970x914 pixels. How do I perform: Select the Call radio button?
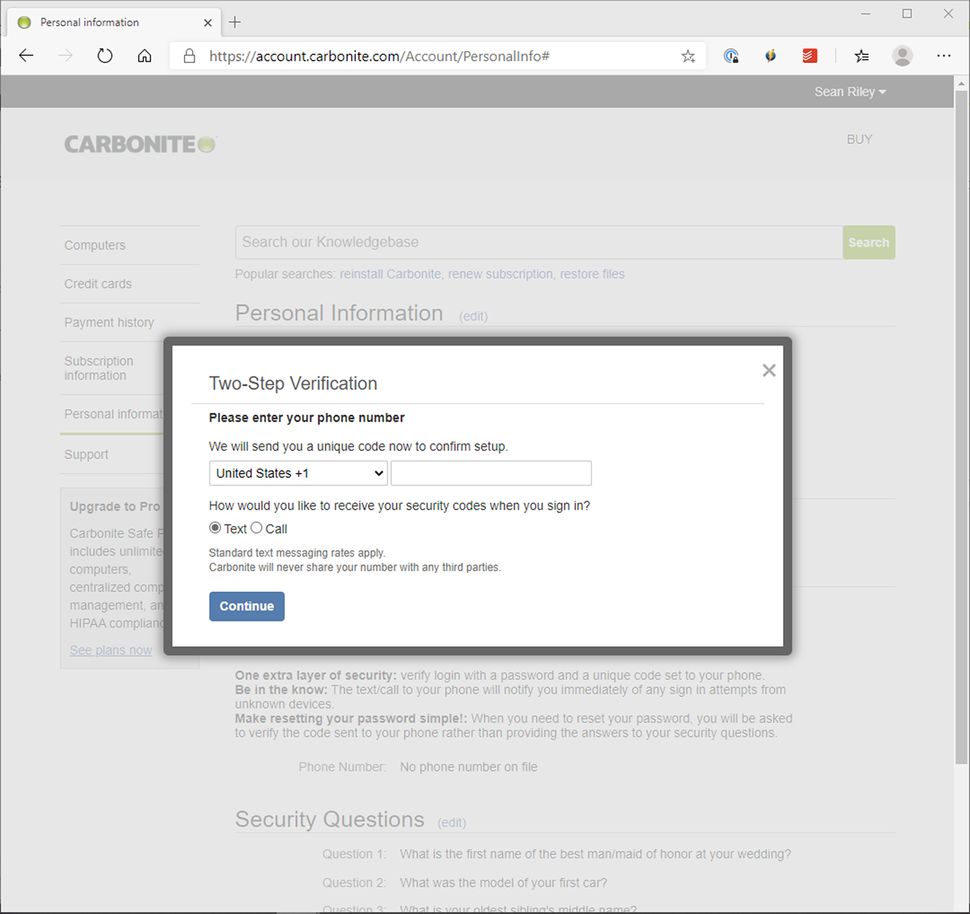click(256, 527)
